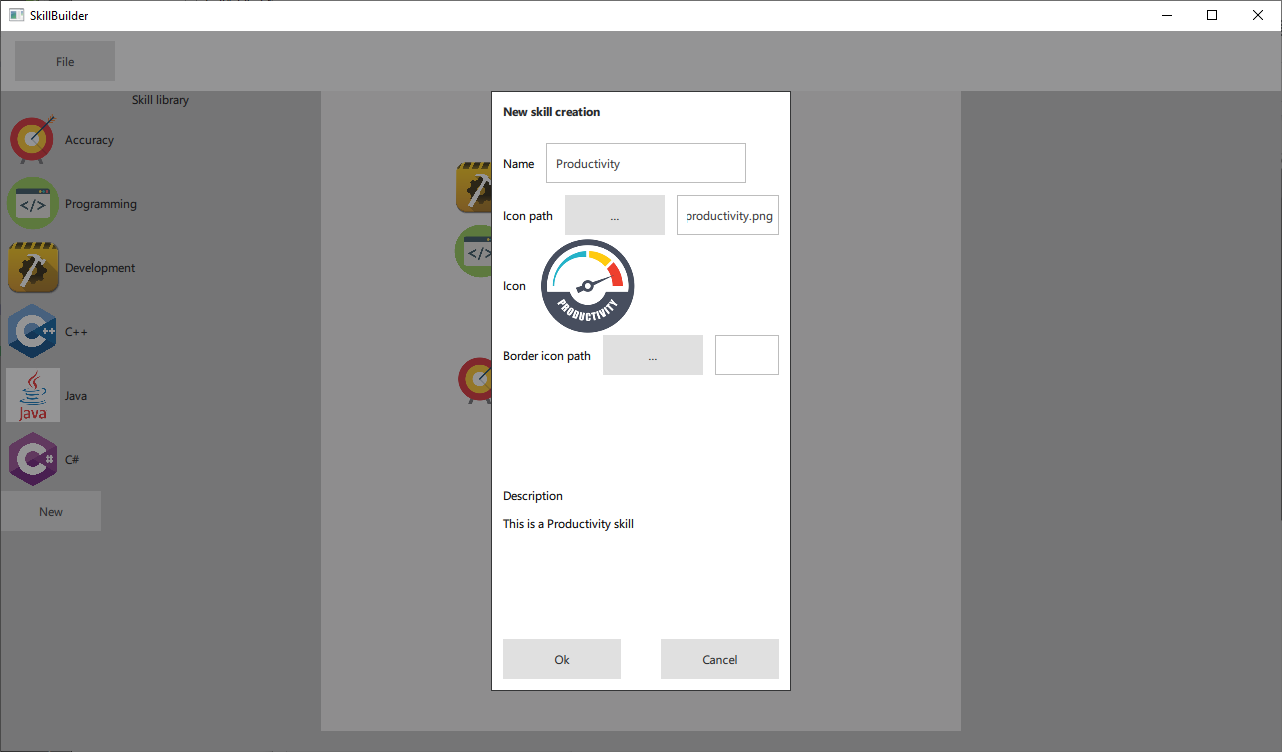Click the Java logo icon
This screenshot has width=1282, height=752.
(33, 396)
